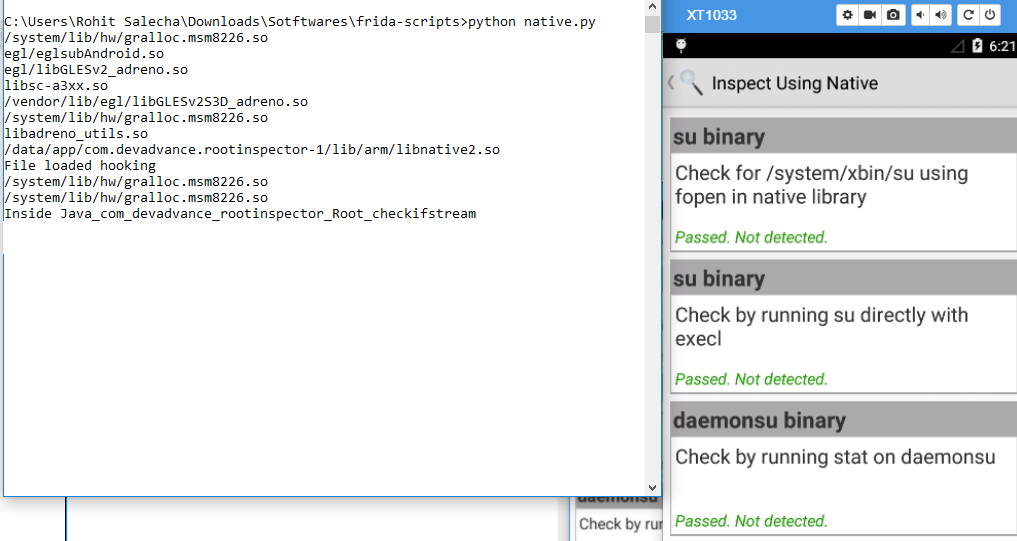Rotate or refresh device with circular arrow icon
This screenshot has width=1017, height=541.
pyautogui.click(x=968, y=15)
